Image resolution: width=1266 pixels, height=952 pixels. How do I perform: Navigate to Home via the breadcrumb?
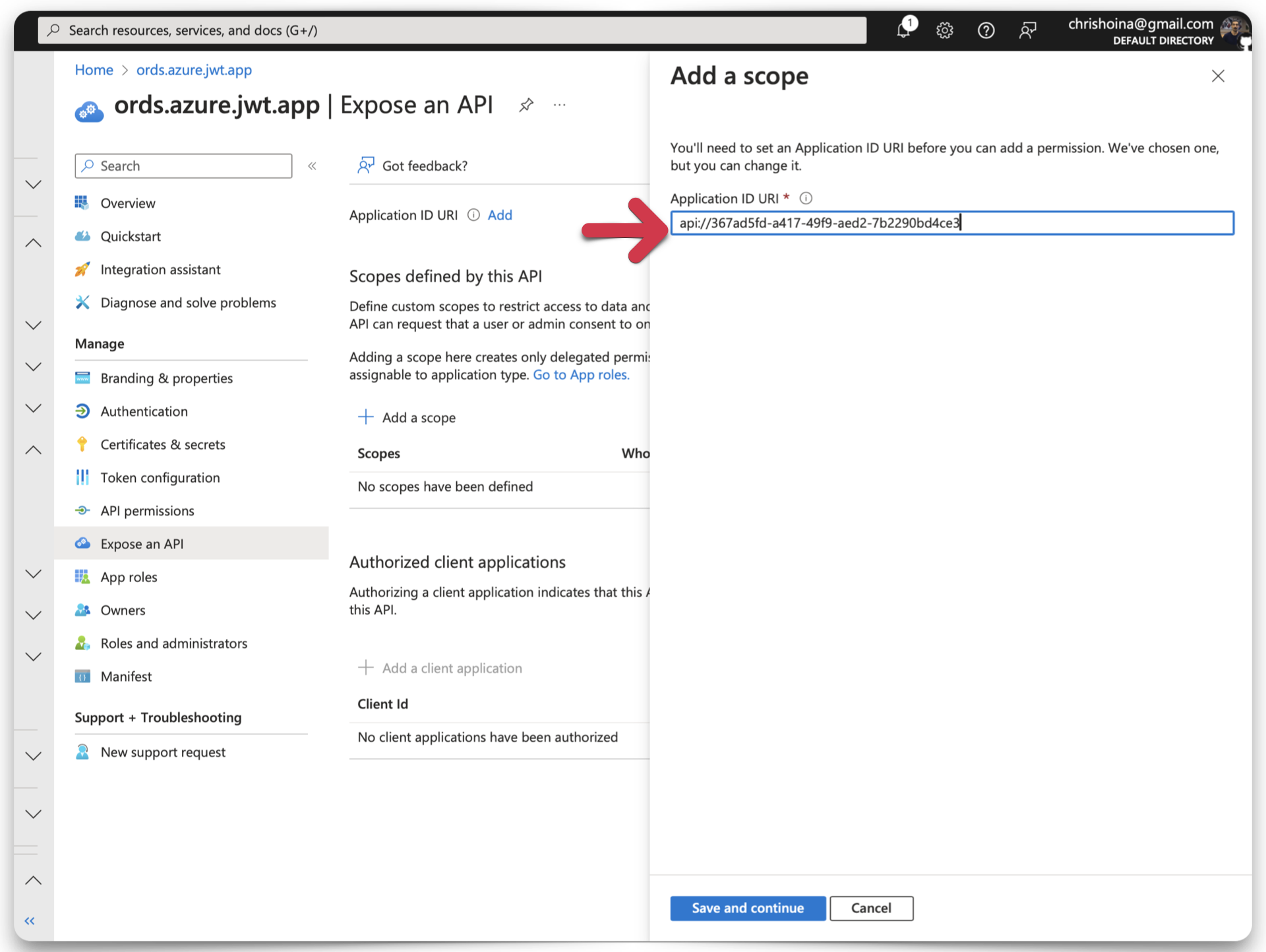pos(94,70)
